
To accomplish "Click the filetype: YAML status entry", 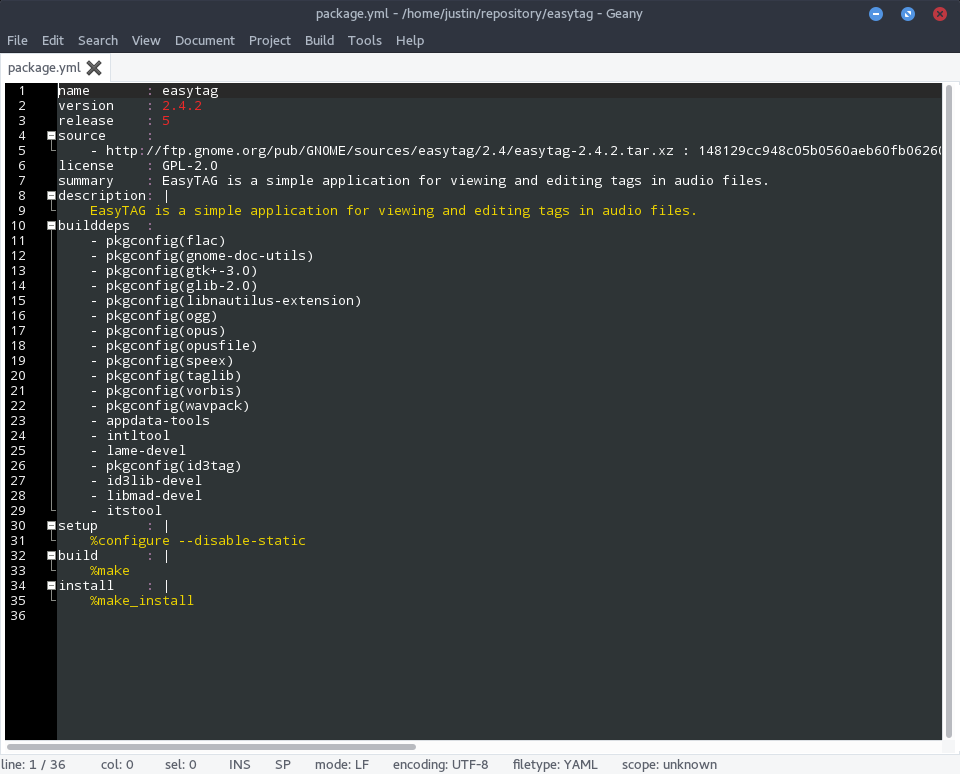I will click(555, 765).
